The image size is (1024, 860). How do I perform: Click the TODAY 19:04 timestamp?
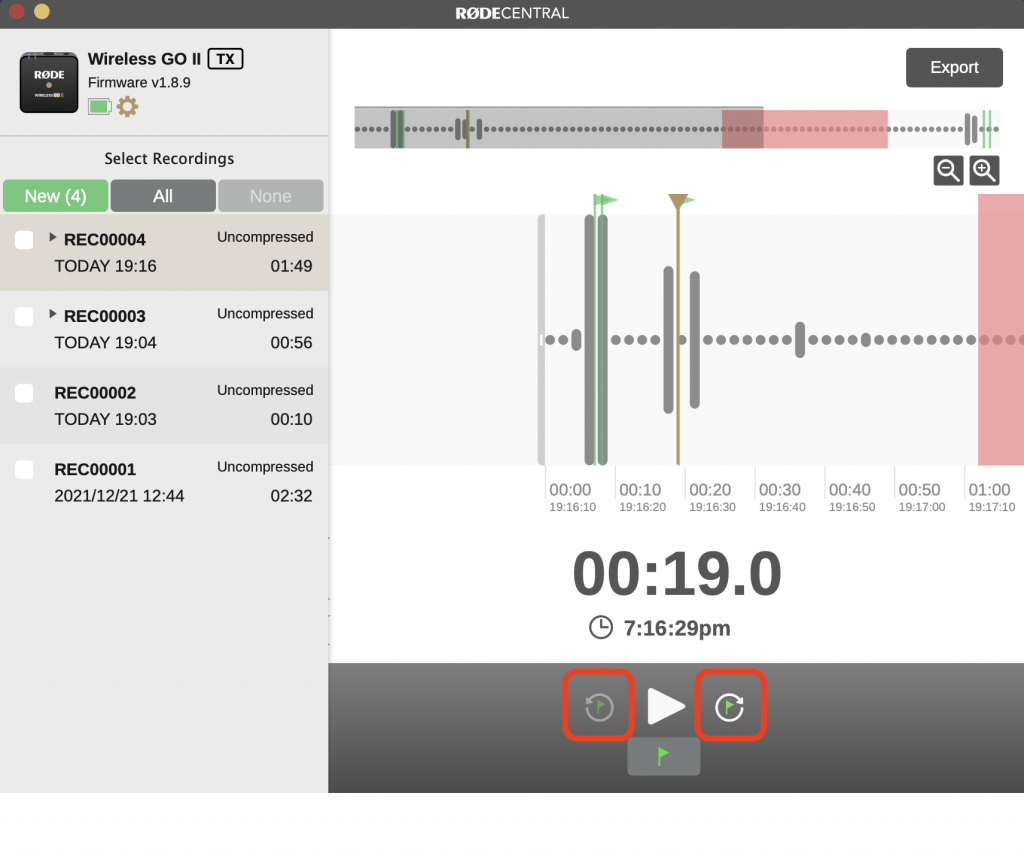[105, 343]
